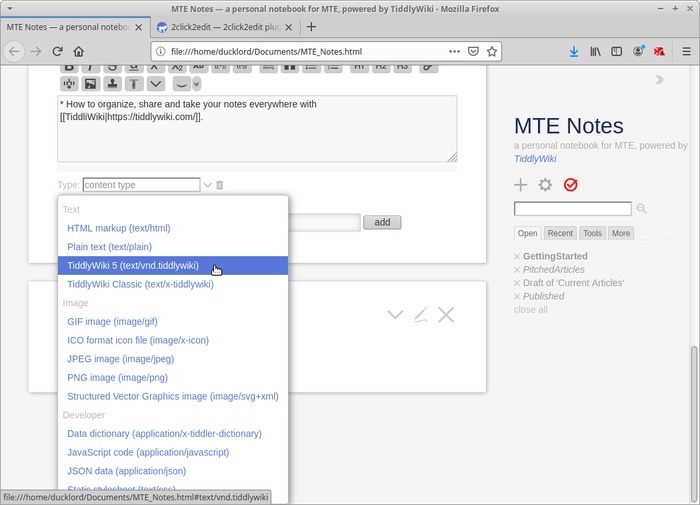Hide the sidebar with double chevron
Viewport: 700px width, 505px height.
point(659,80)
